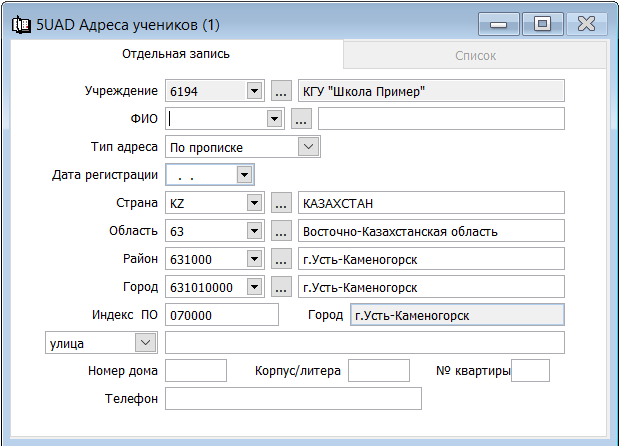
Task: Browse Область list using ellipsis button
Action: (281, 231)
